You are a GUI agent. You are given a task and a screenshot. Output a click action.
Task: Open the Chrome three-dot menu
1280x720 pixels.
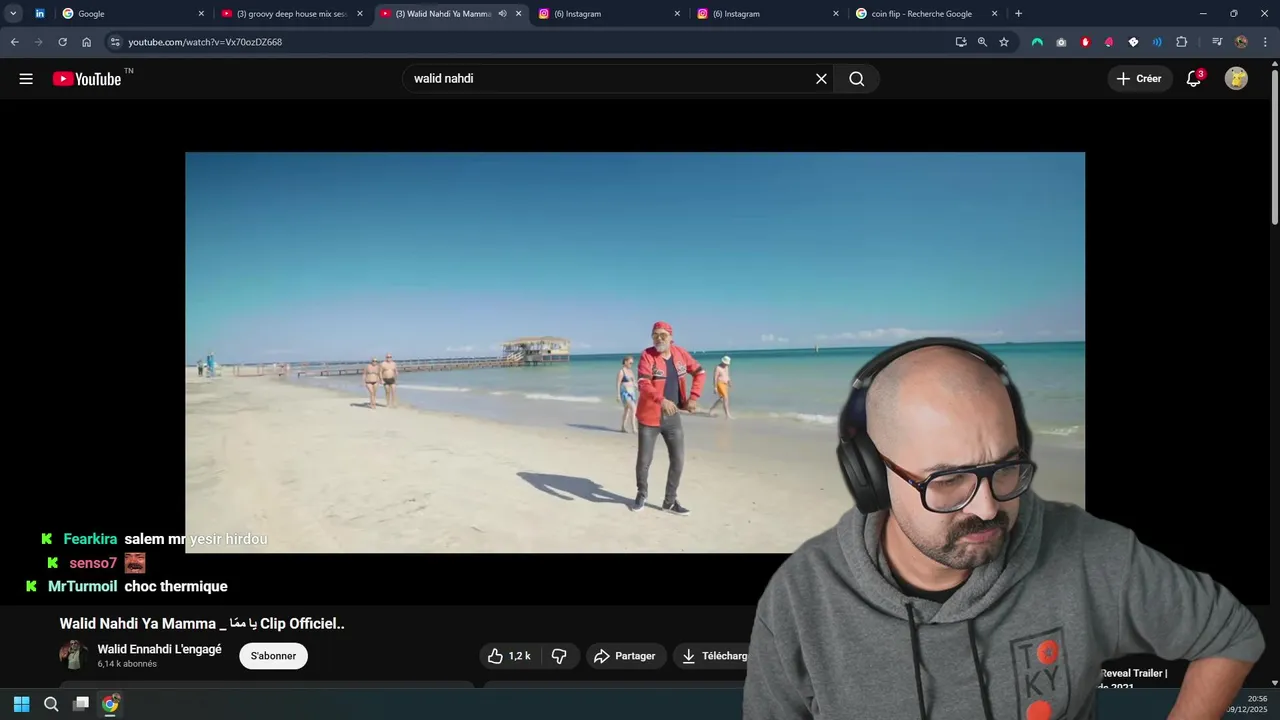coord(1265,42)
